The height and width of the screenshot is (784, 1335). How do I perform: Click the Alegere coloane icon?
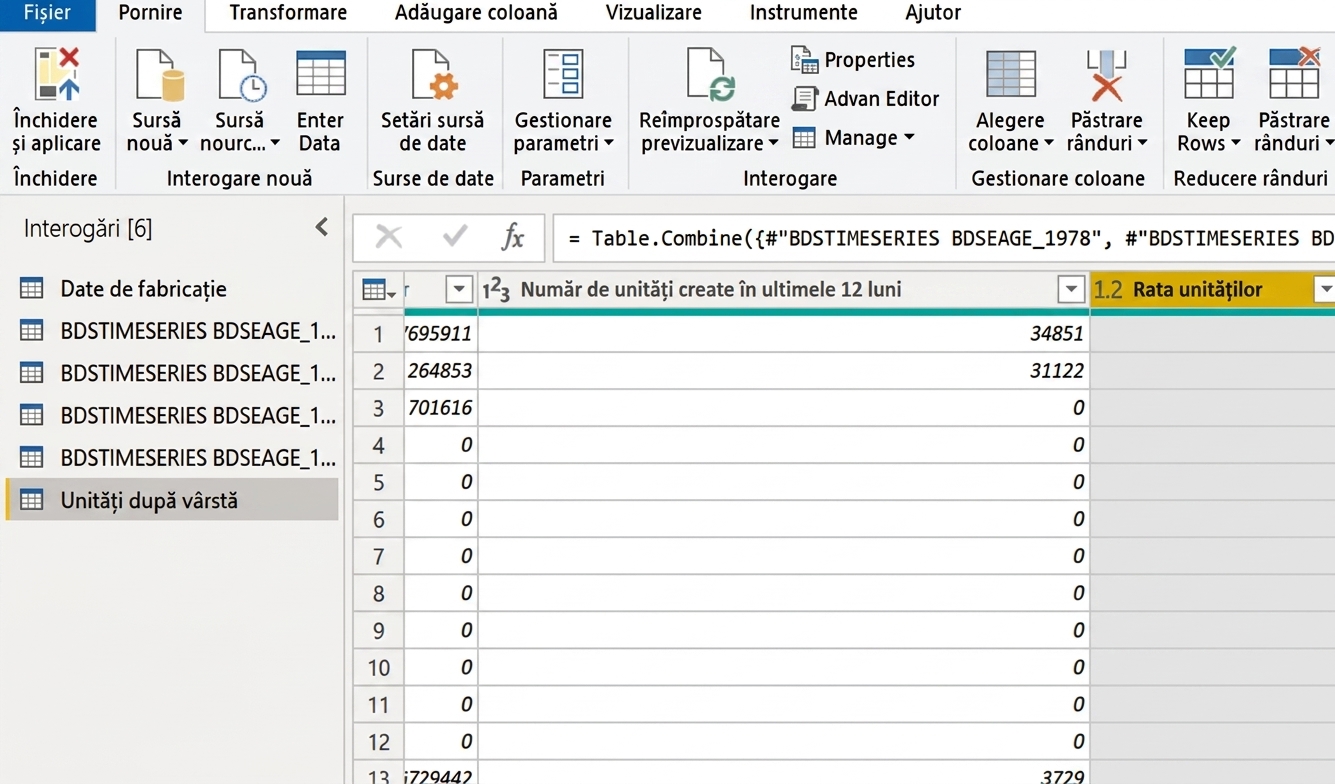pyautogui.click(x=1011, y=74)
